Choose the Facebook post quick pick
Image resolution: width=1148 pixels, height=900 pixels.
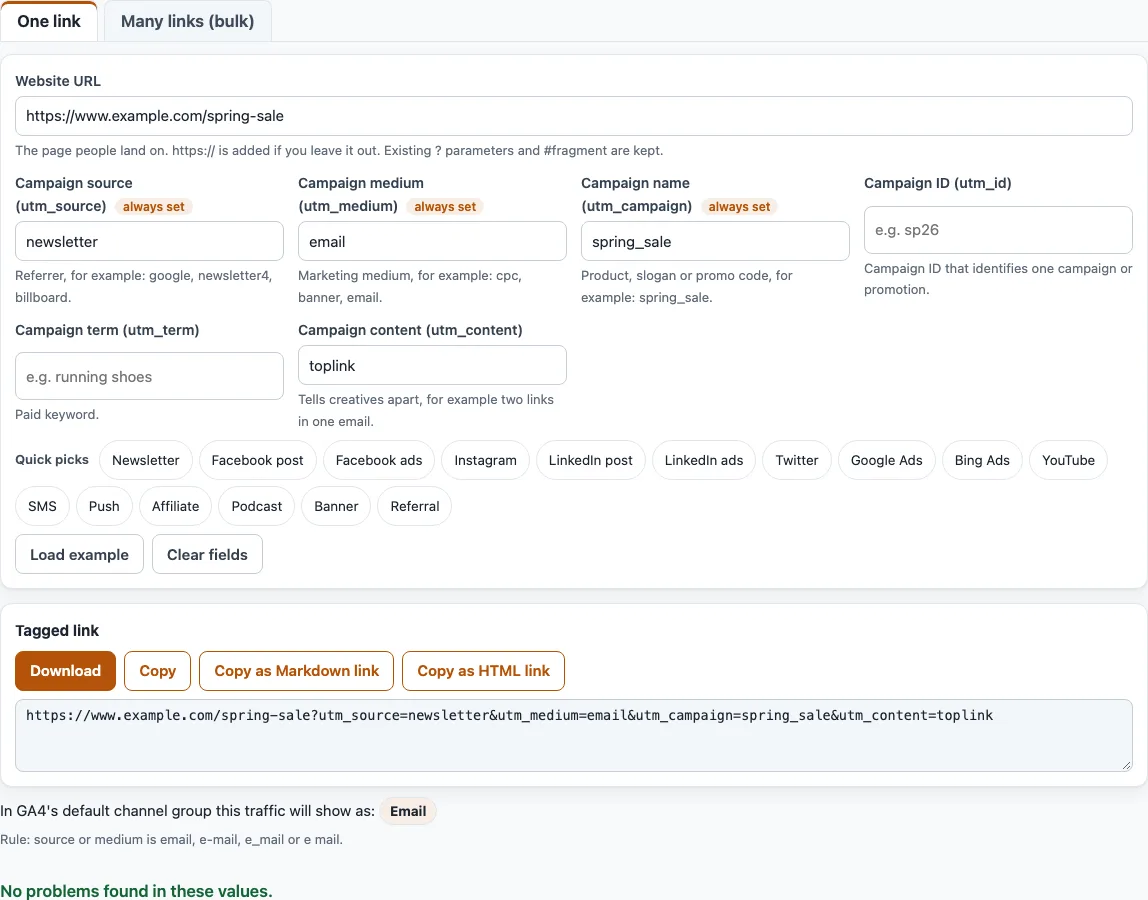(x=257, y=460)
